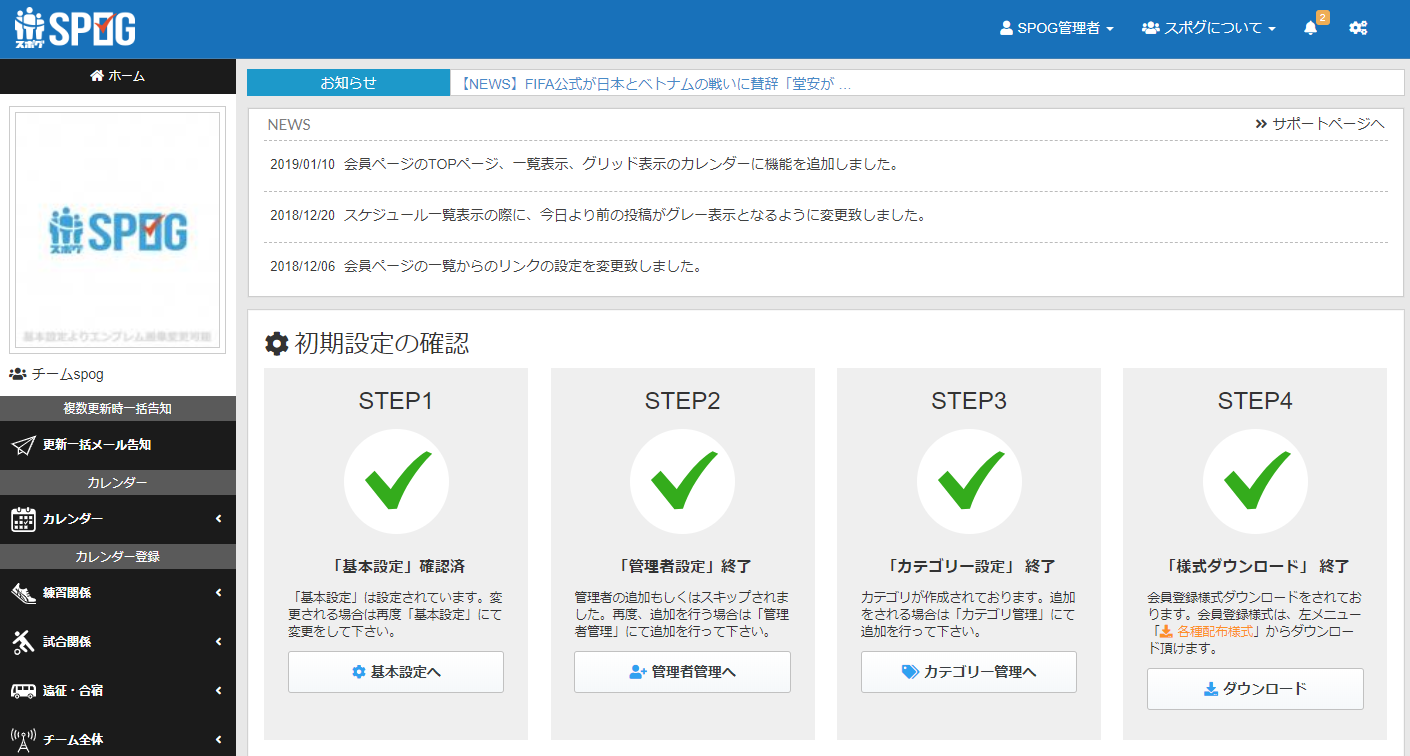
Task: Click the bus icon for trips and camps
Action: [x=23, y=691]
